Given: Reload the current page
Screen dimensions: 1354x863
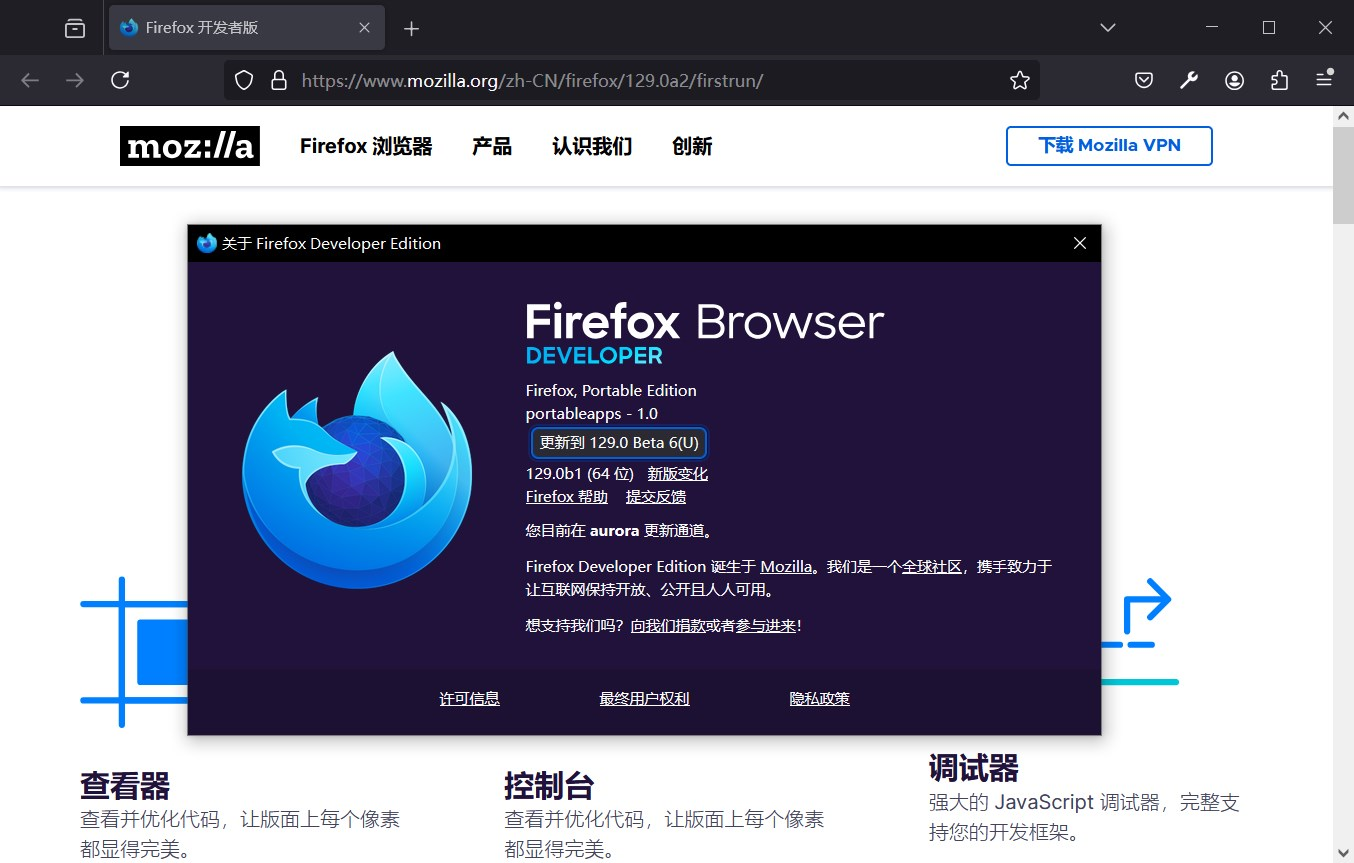Looking at the screenshot, I should click(120, 80).
